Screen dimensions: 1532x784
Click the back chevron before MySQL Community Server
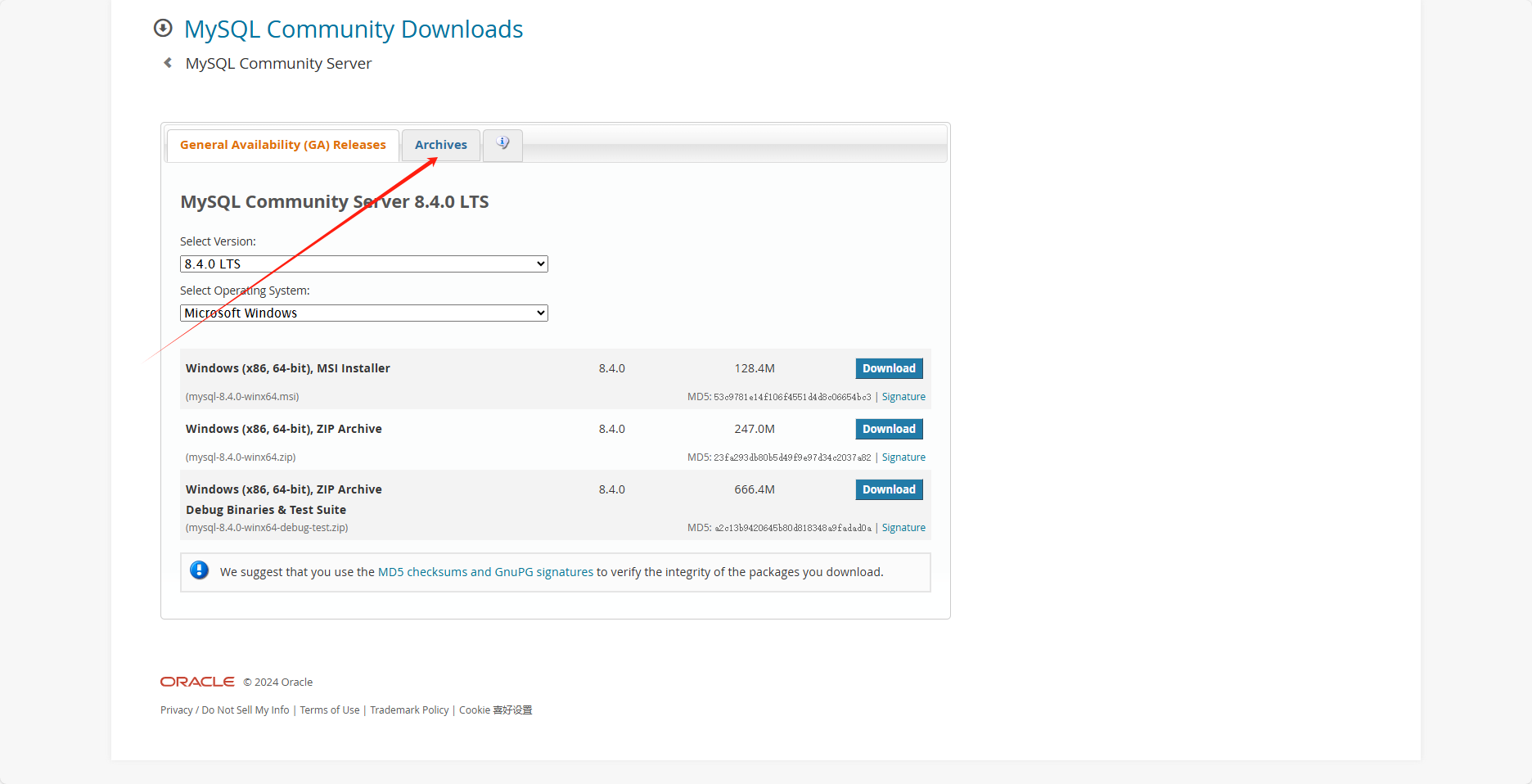point(168,63)
